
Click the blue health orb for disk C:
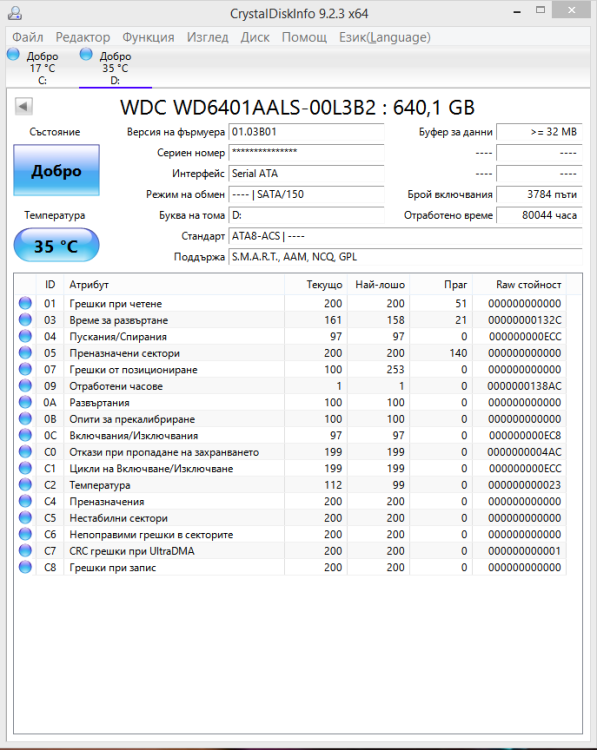tap(13, 54)
